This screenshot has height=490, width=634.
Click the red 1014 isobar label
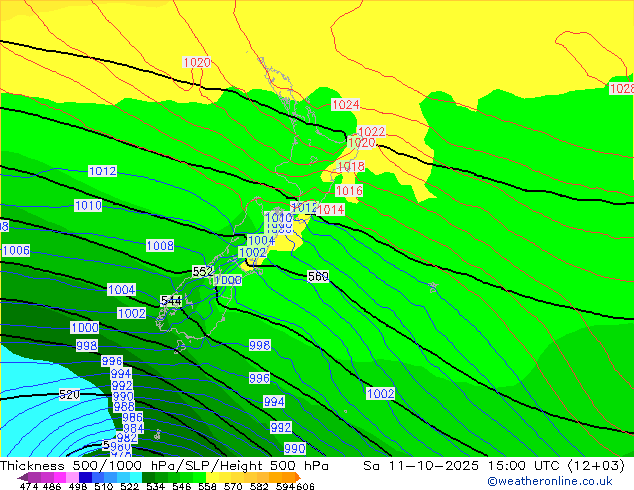coord(331,209)
